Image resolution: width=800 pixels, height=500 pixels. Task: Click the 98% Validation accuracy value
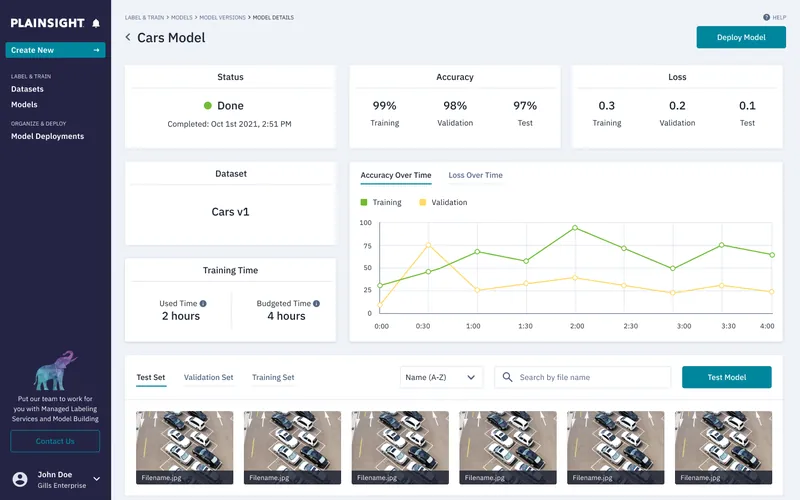click(455, 106)
